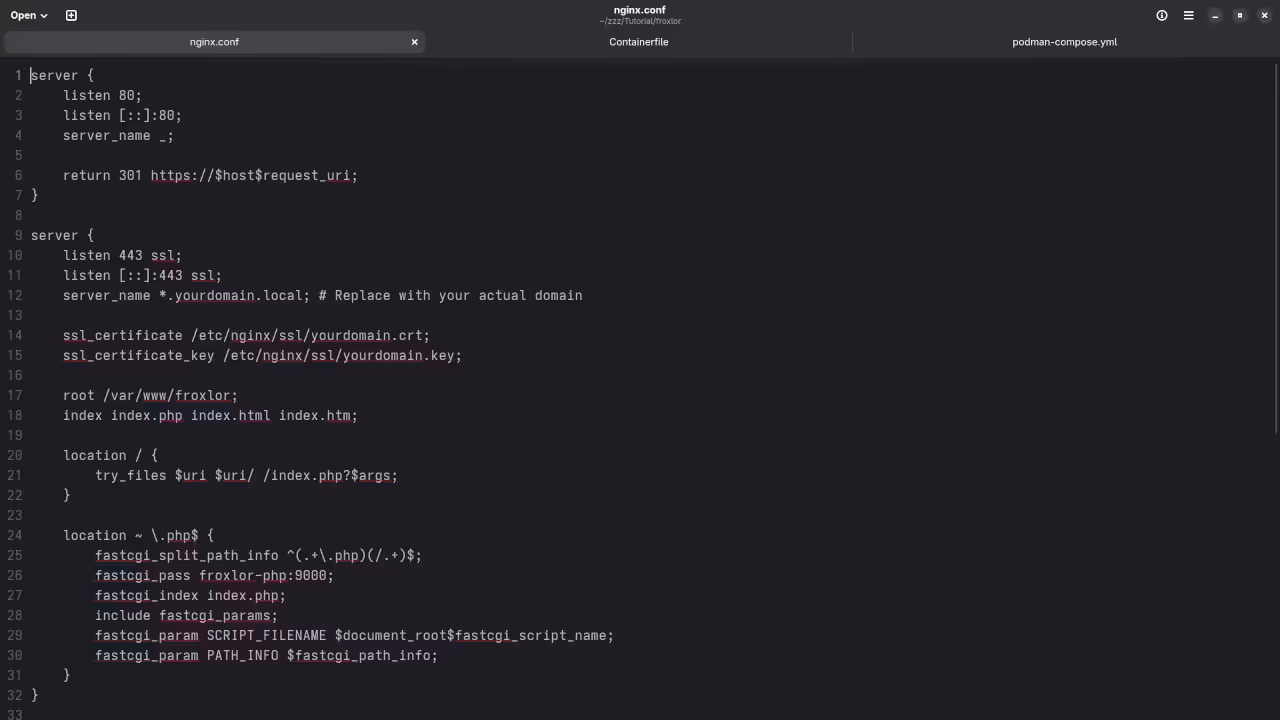Image resolution: width=1280 pixels, height=720 pixels.
Task: Click the try_files directive line
Action: [x=246, y=476]
